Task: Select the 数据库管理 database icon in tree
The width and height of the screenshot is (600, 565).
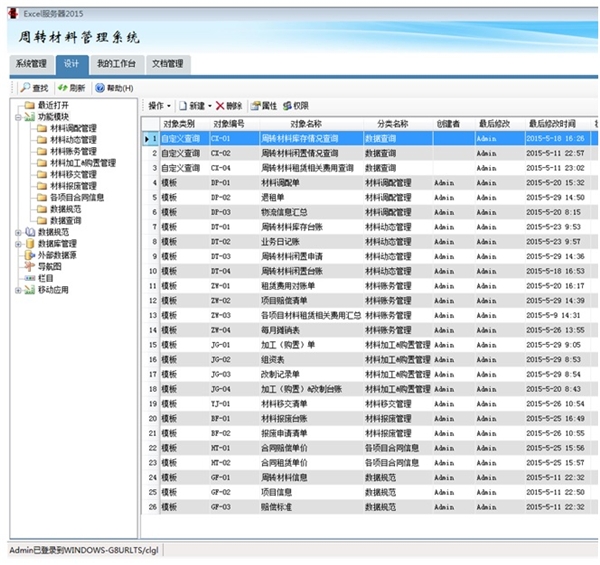Action: [x=30, y=243]
